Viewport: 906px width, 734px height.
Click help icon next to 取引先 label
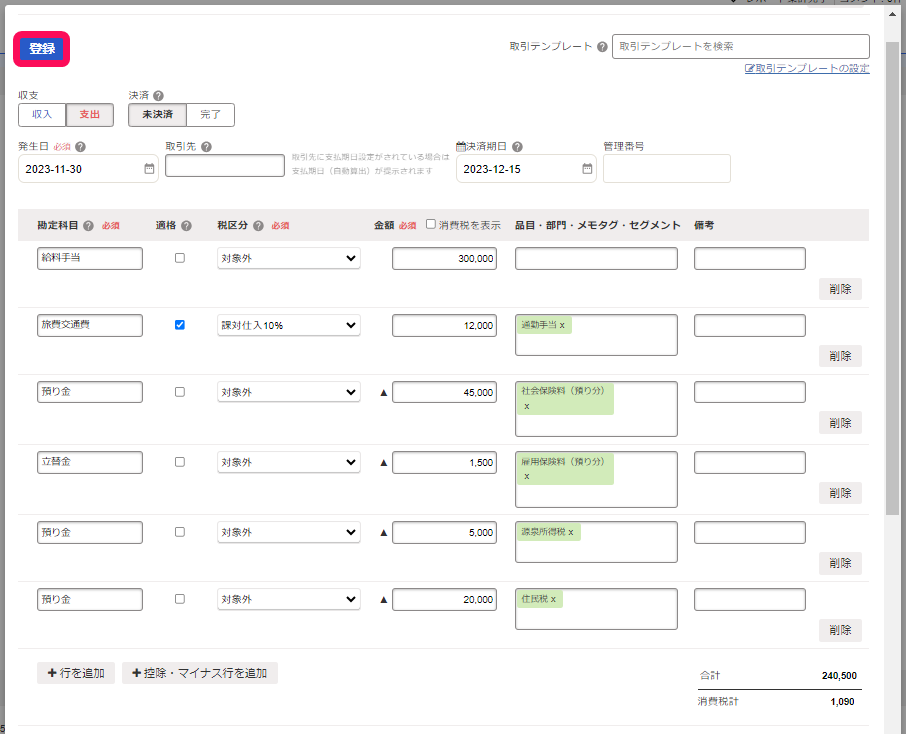(206, 147)
